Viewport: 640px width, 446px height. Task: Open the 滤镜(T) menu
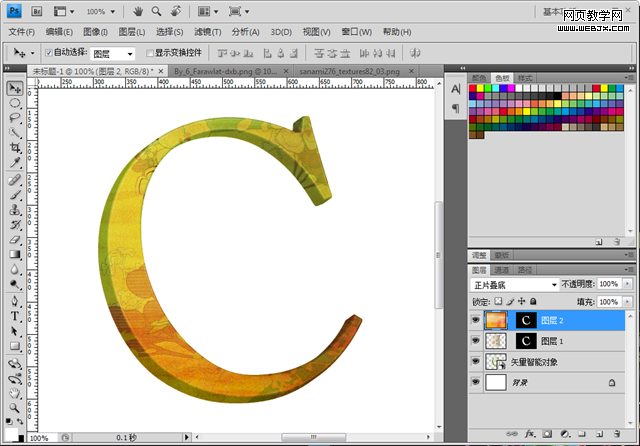click(207, 32)
